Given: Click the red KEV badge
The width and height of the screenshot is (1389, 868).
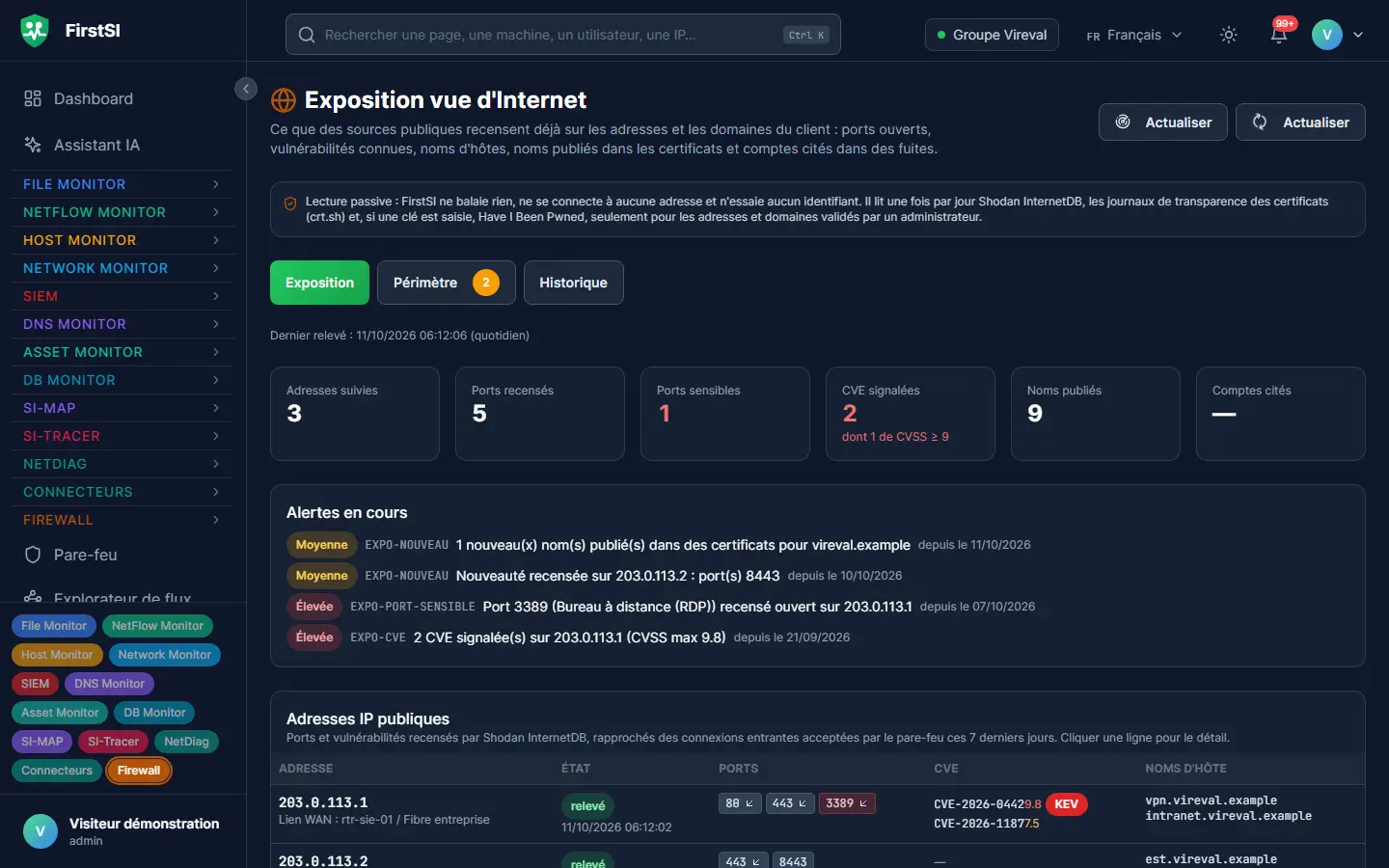Looking at the screenshot, I should [1066, 804].
